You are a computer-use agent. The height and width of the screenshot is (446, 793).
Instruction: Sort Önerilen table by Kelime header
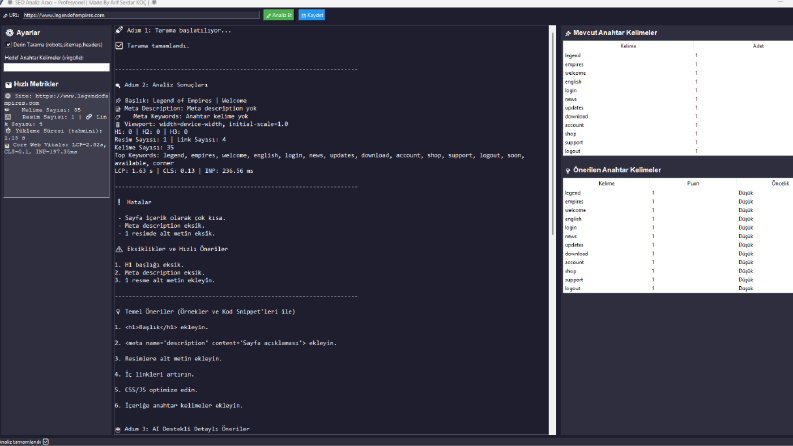(606, 184)
